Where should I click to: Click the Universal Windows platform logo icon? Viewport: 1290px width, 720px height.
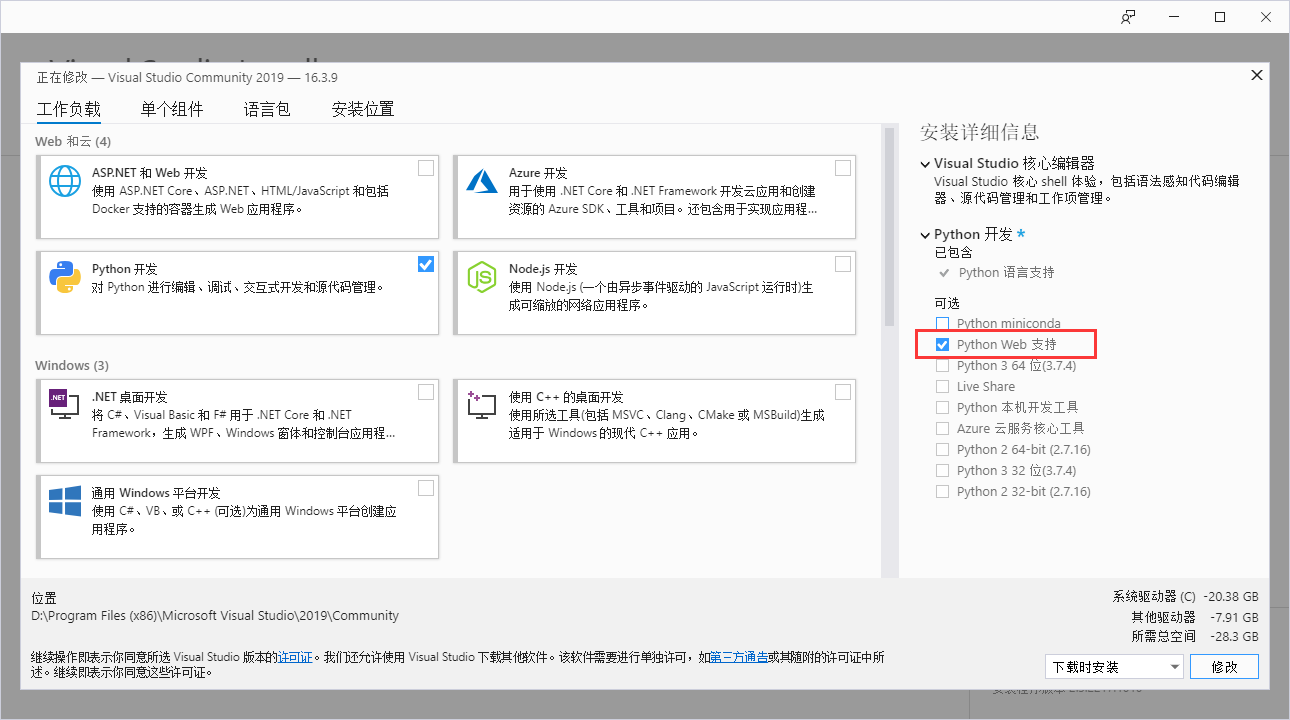coord(65,501)
